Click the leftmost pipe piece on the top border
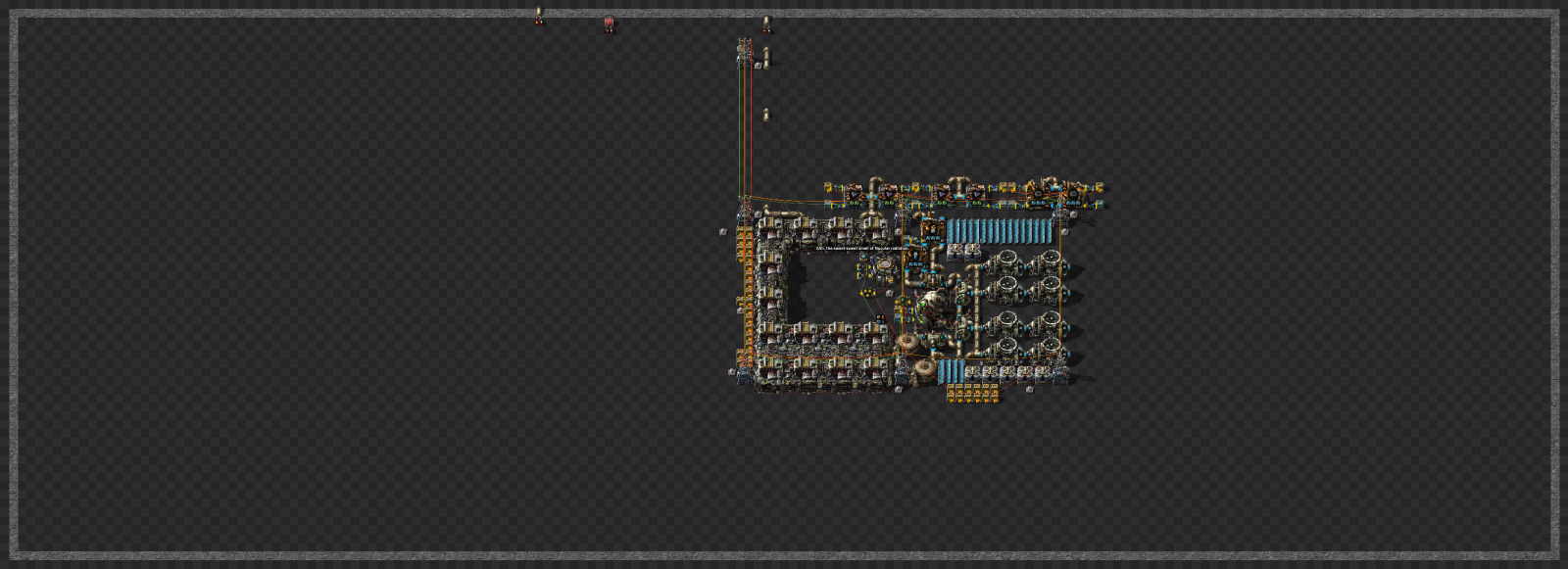The image size is (1568, 569). coord(538,15)
